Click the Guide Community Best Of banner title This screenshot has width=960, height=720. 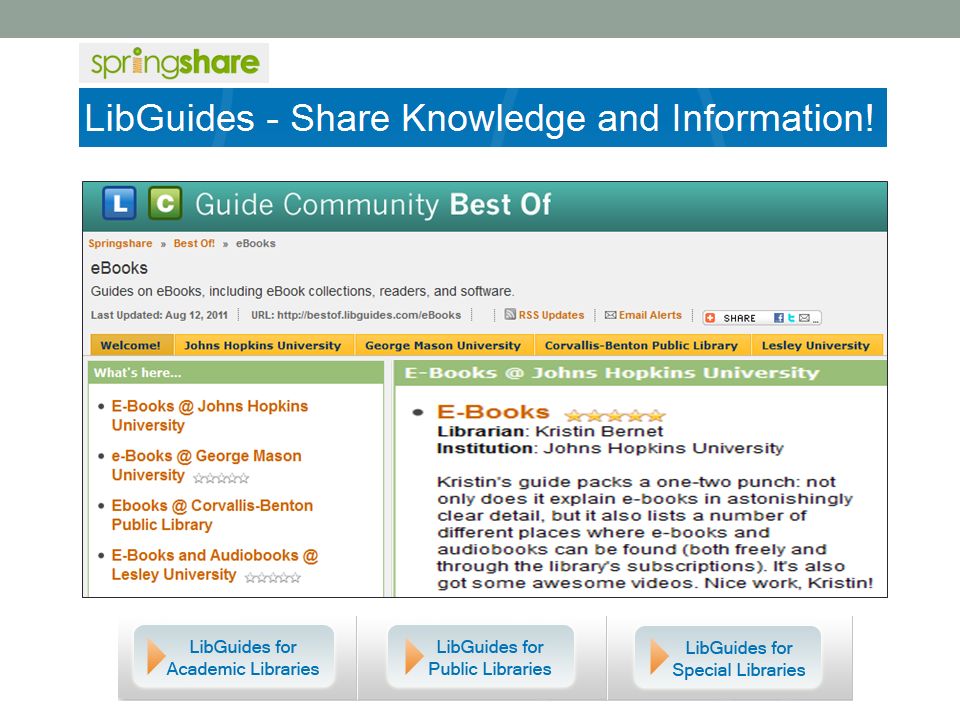(373, 204)
